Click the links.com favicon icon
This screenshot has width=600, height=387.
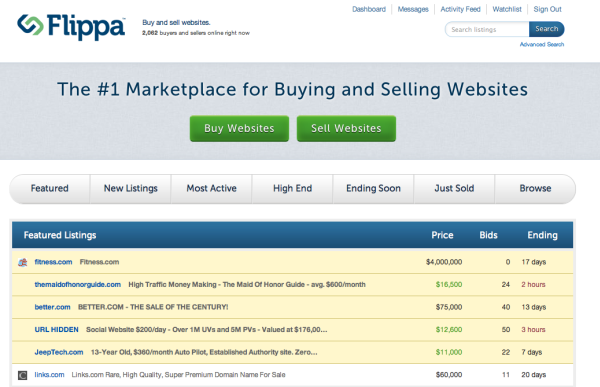click(23, 375)
